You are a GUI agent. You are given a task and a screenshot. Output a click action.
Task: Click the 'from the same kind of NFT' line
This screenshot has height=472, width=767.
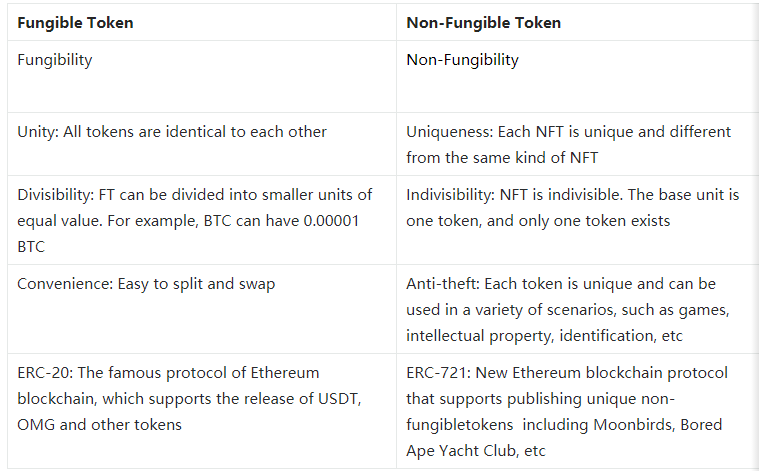click(502, 157)
